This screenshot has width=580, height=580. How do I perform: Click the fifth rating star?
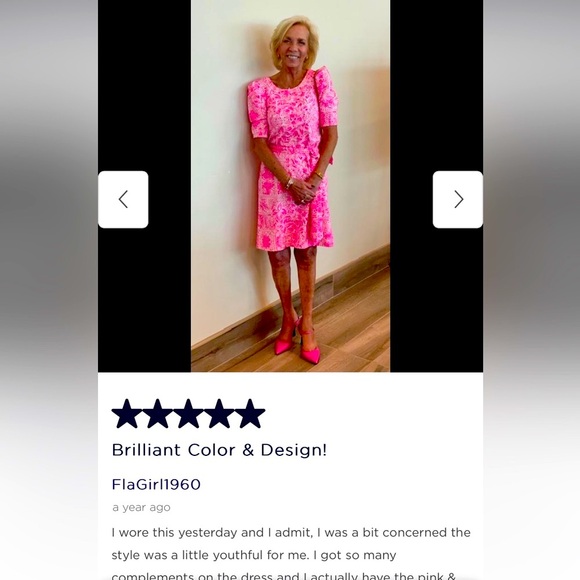coord(250,414)
